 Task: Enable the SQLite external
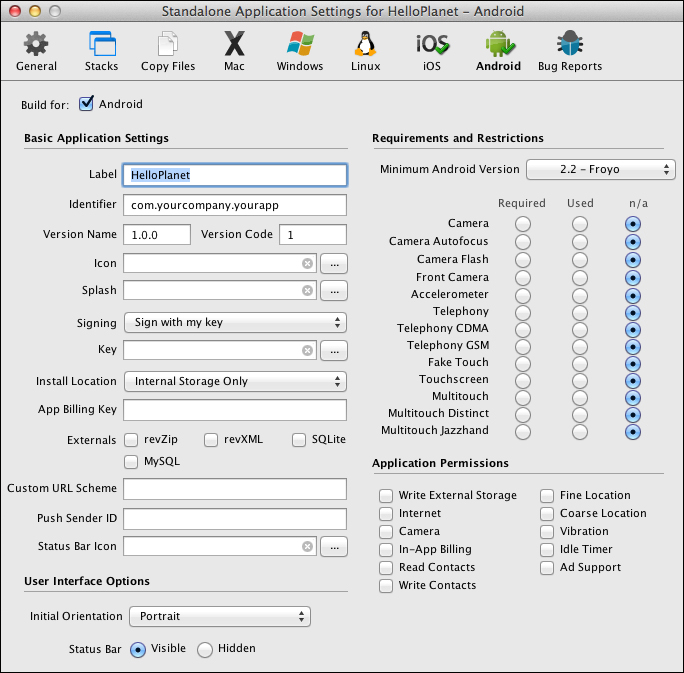click(299, 440)
